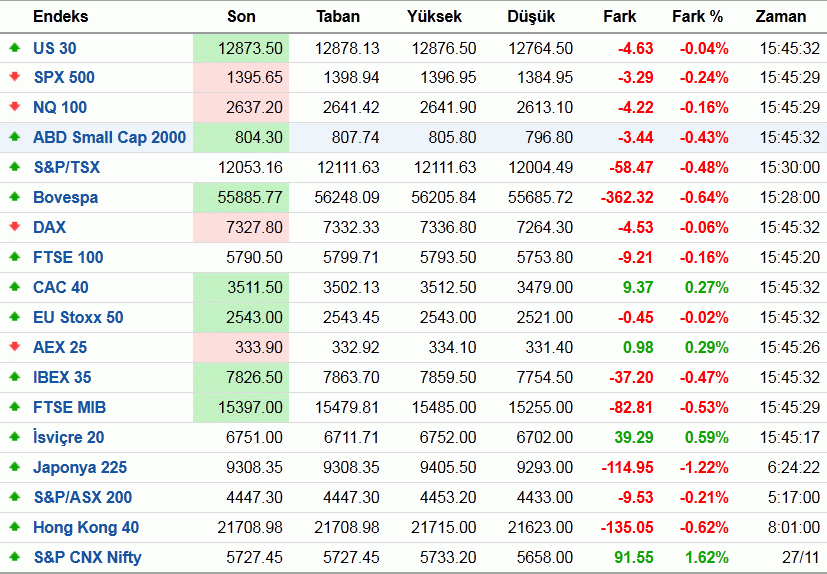The height and width of the screenshot is (574, 827).
Task: Select the SPX 500 last price 1395.65
Action: pyautogui.click(x=255, y=78)
